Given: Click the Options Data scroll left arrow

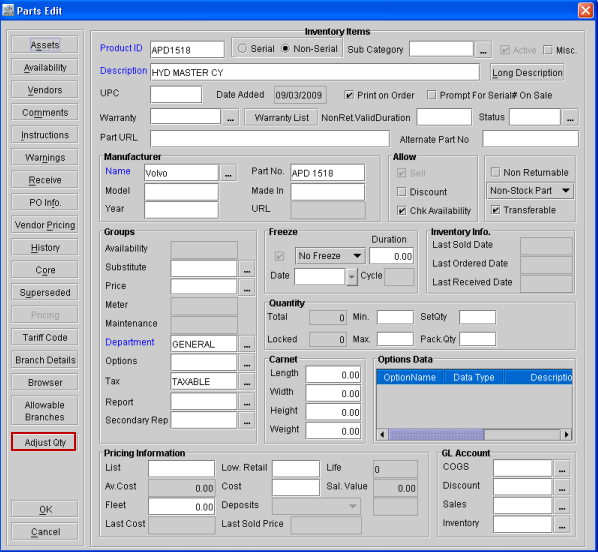Looking at the screenshot, I should coord(383,435).
